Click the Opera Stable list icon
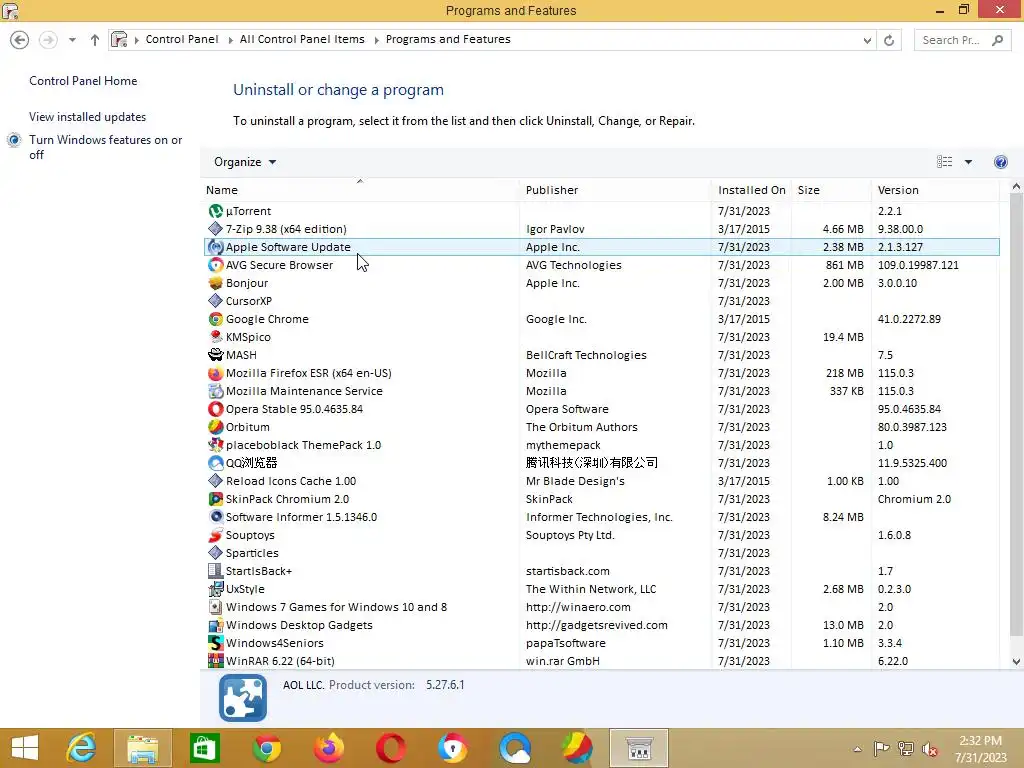1024x768 pixels. [x=216, y=409]
